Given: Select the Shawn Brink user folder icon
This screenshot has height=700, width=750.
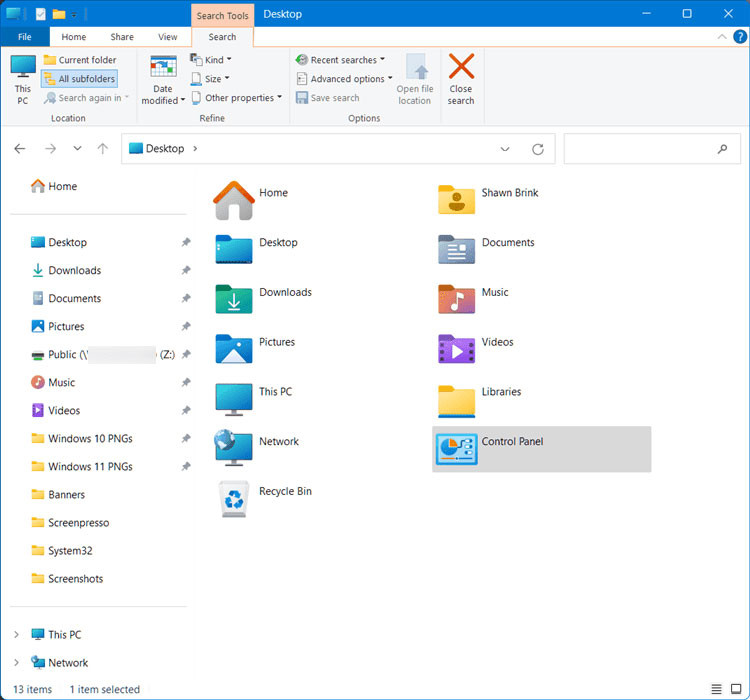Looking at the screenshot, I should [456, 200].
